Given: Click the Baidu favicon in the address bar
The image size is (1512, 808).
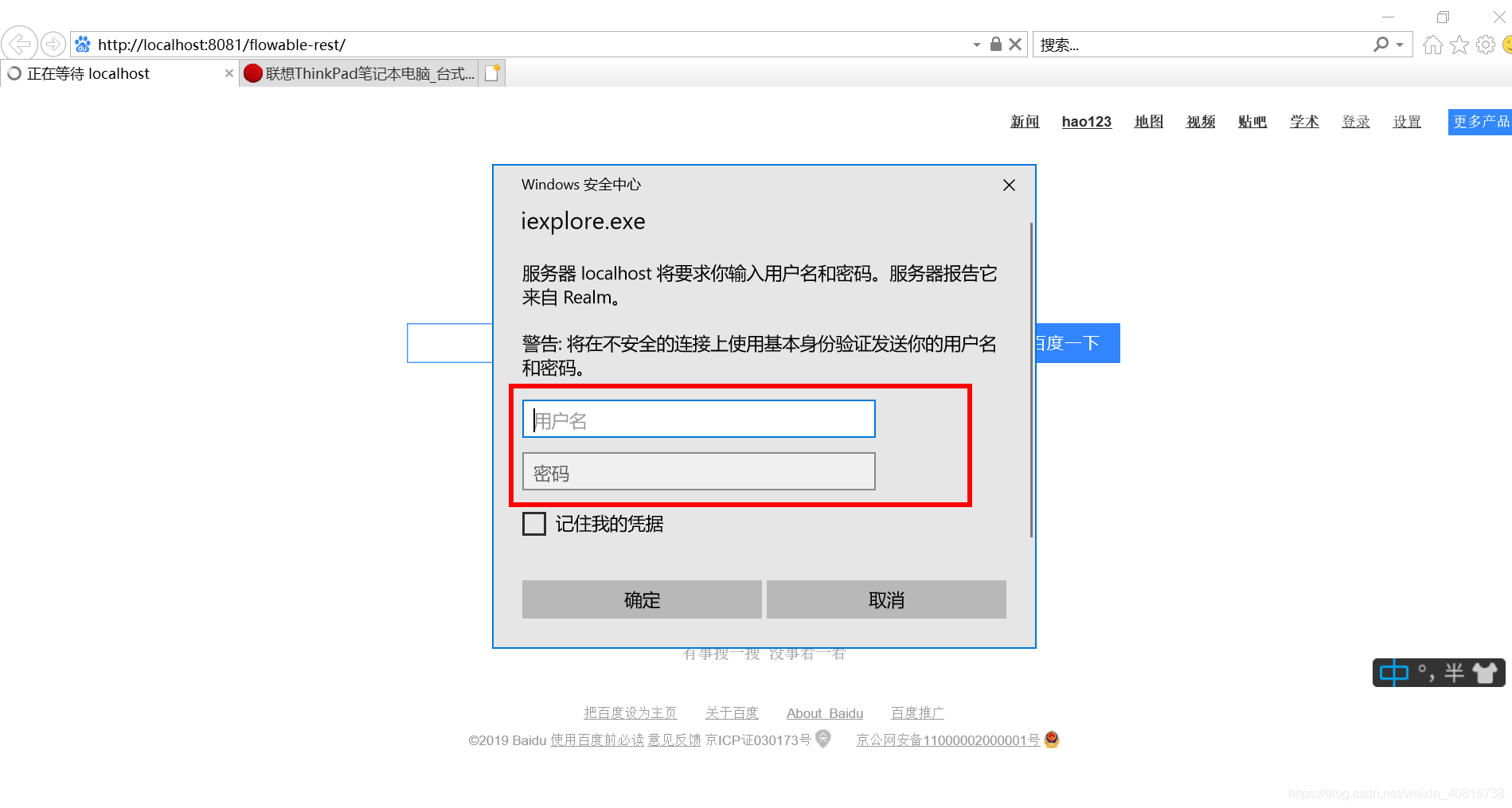Looking at the screenshot, I should [83, 44].
